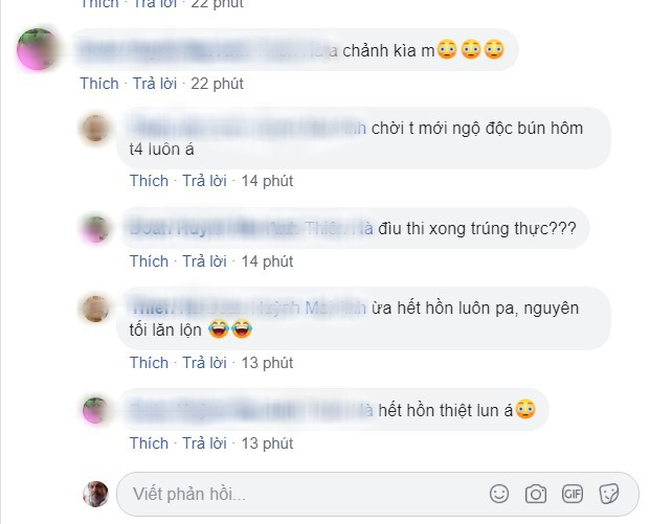Like the 'đìu thi xong trúng thực???' comment
The height and width of the screenshot is (524, 650).
click(149, 262)
